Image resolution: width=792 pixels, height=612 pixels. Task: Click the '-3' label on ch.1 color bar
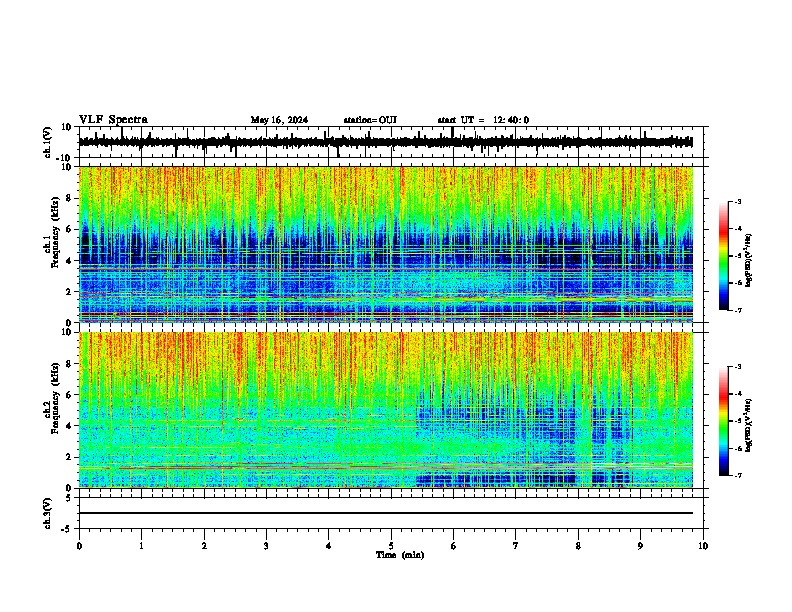[x=737, y=201]
